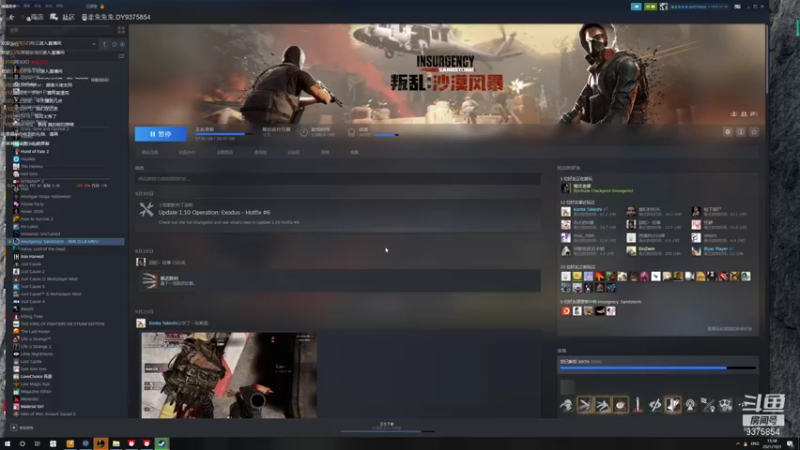The height and width of the screenshot is (450, 800).
Task: Switch library to grid view icon
Action: (x=121, y=30)
